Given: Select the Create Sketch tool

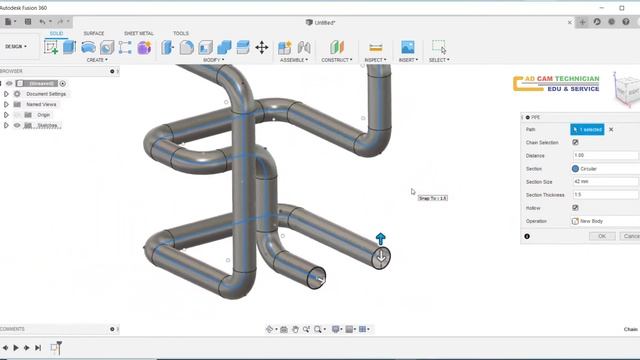Looking at the screenshot, I should pos(51,47).
